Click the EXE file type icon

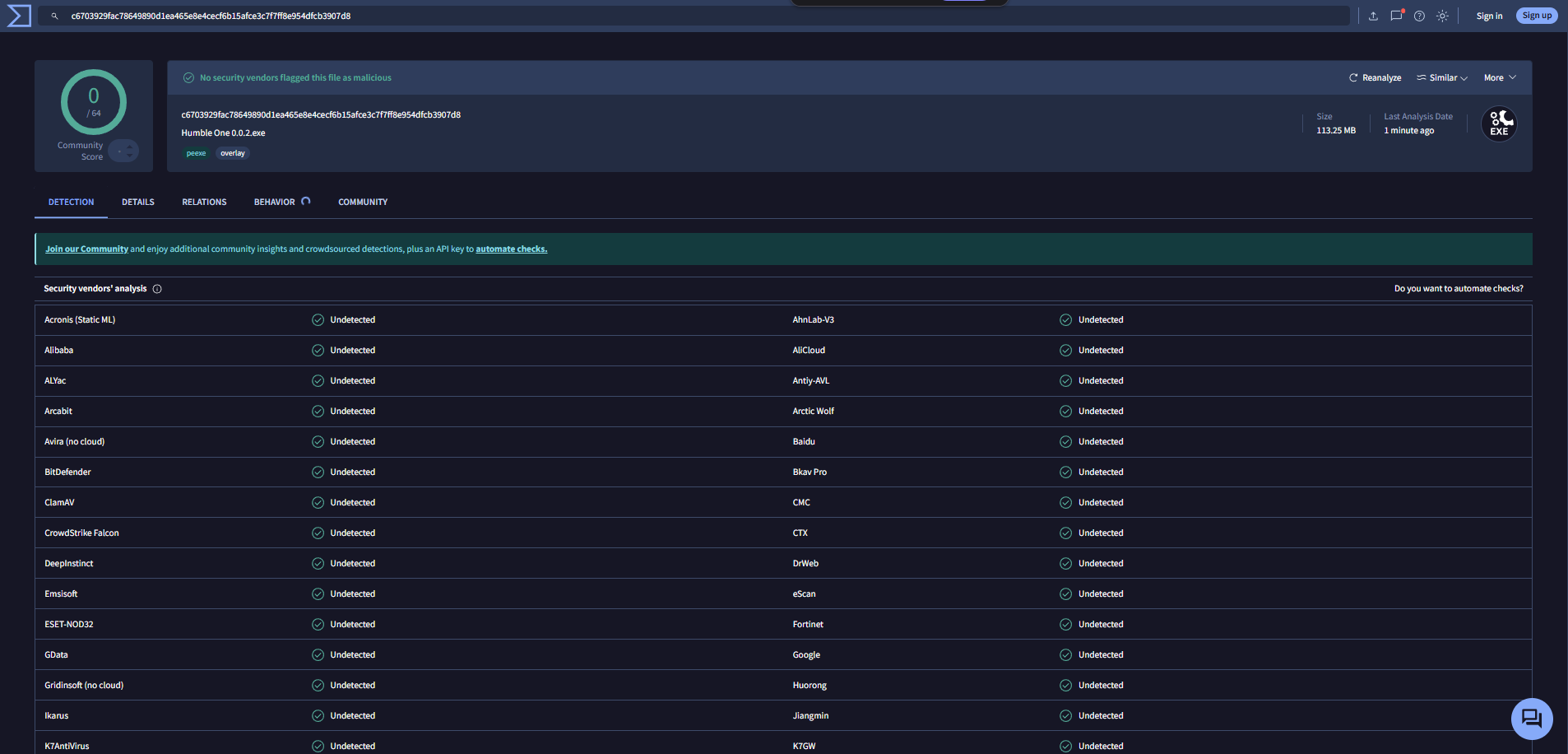1499,124
